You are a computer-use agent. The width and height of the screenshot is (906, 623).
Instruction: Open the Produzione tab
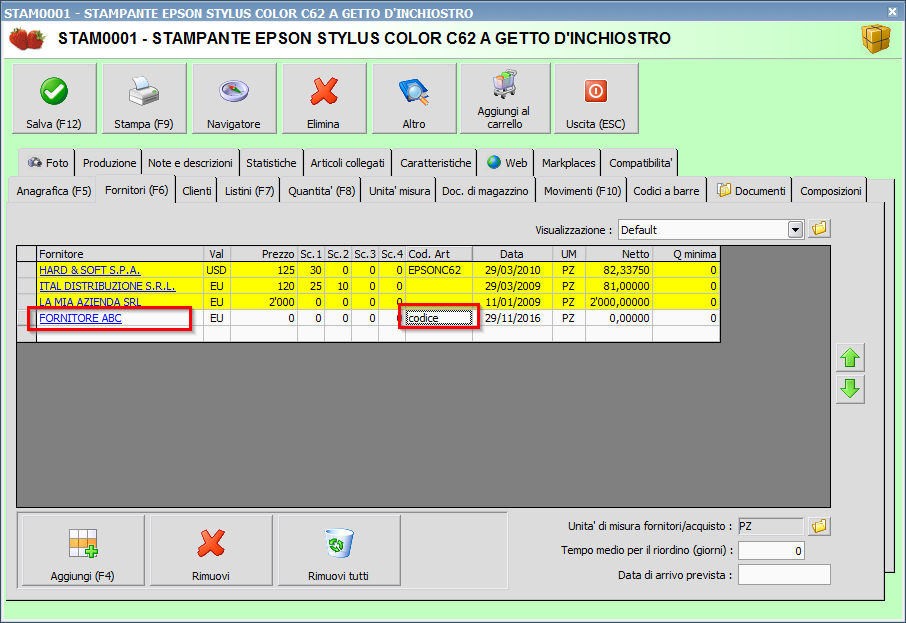pos(109,163)
